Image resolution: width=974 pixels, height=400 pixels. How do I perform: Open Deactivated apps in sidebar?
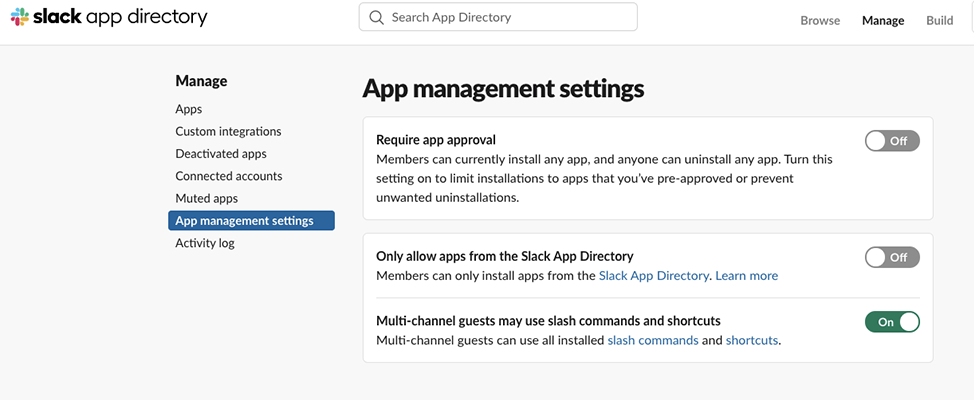221,154
